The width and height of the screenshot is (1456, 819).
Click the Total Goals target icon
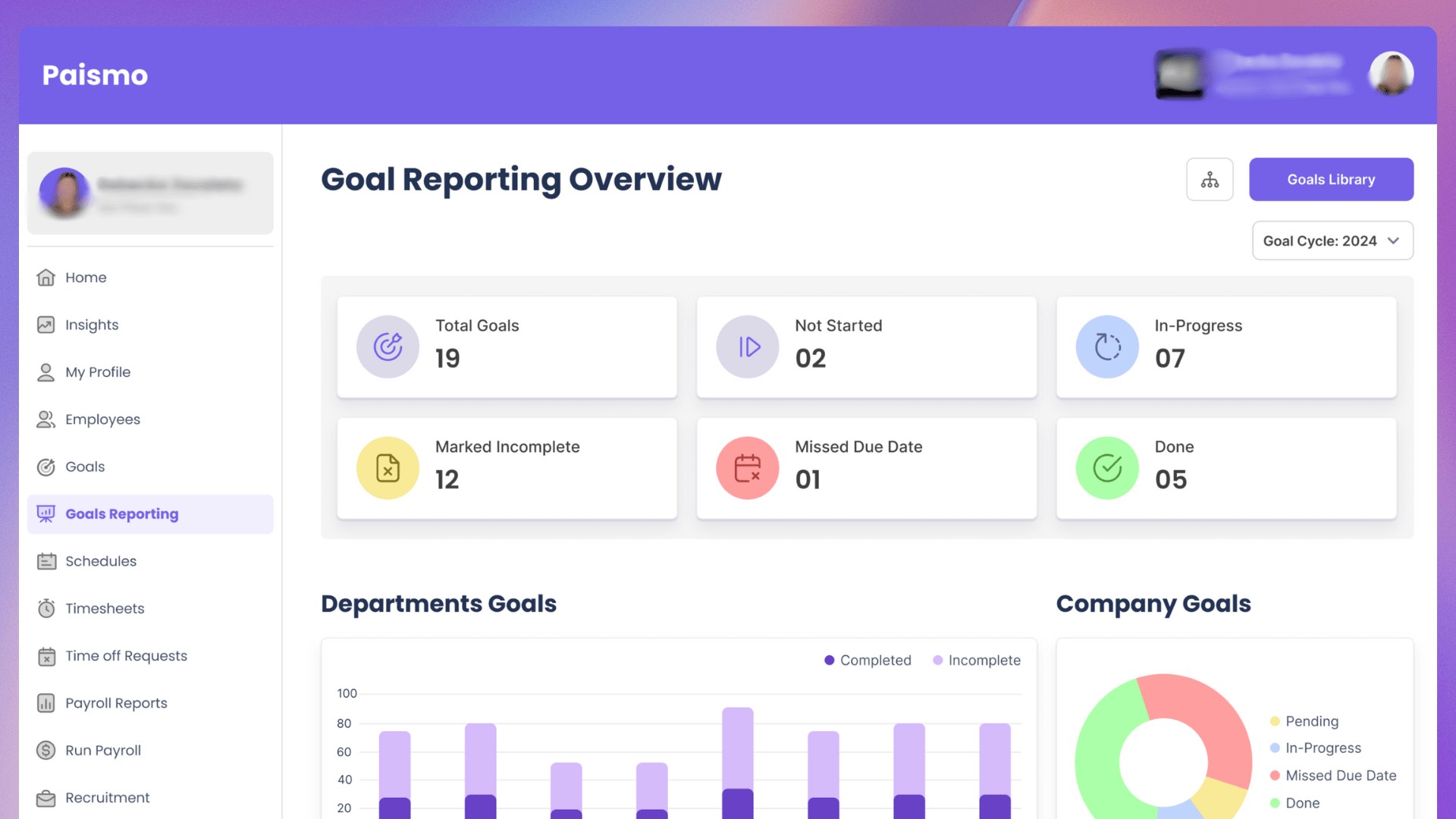[388, 347]
